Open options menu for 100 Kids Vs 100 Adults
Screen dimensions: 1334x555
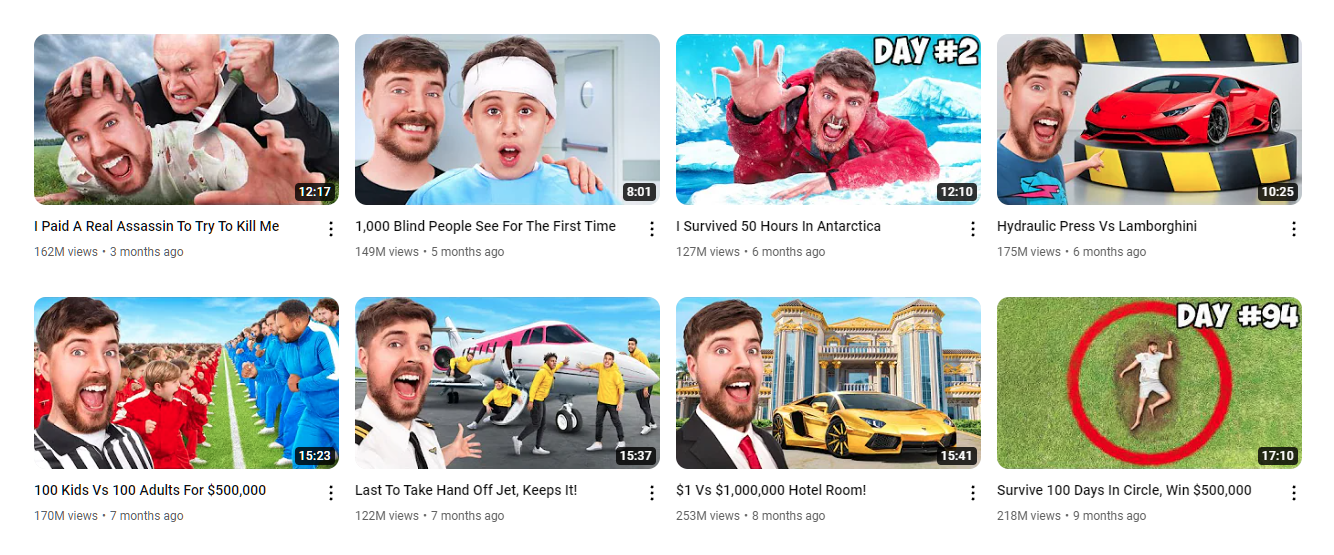tap(331, 493)
